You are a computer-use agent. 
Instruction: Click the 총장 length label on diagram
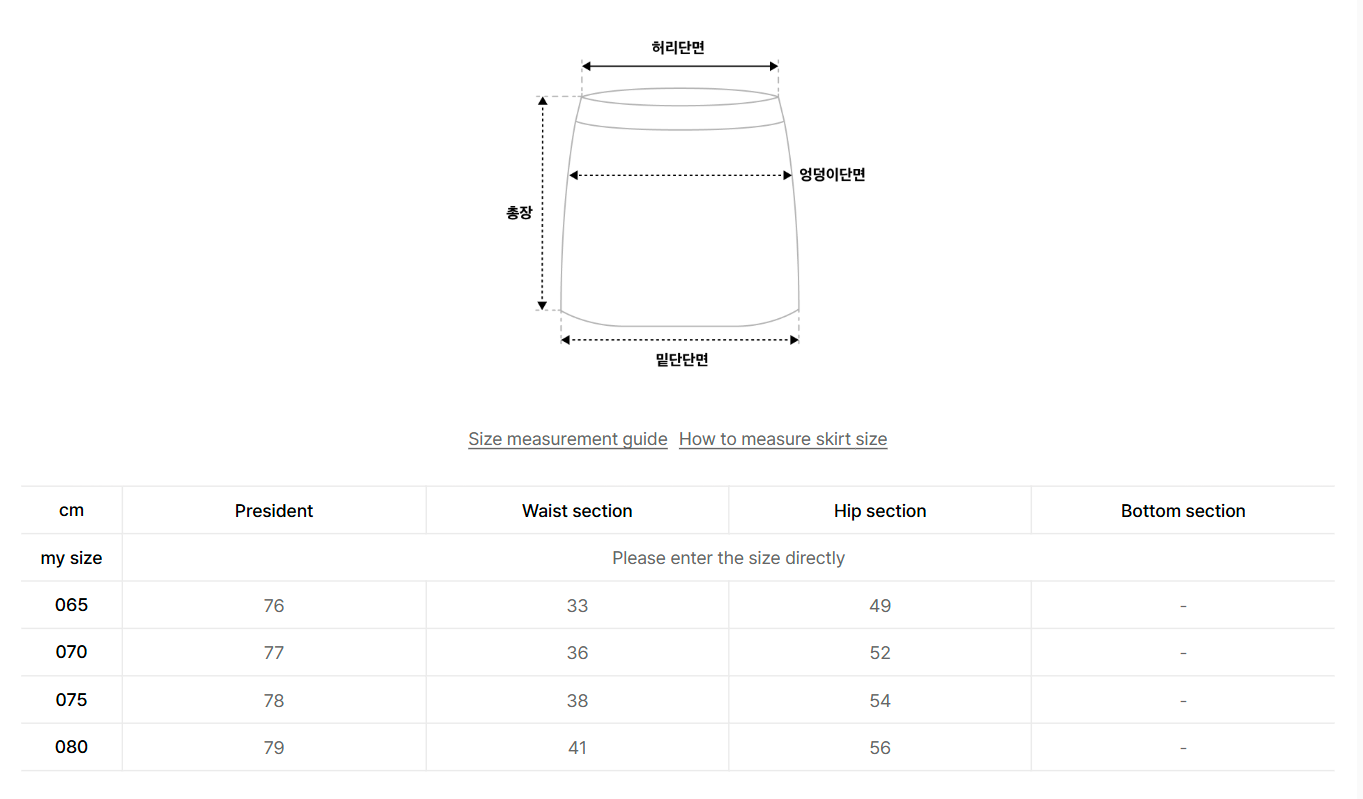519,213
